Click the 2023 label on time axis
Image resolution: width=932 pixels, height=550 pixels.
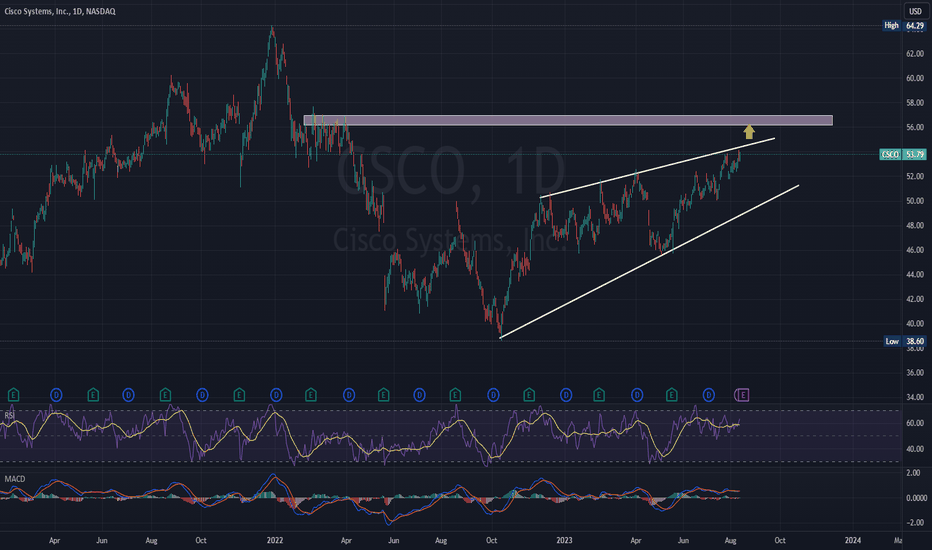[564, 540]
